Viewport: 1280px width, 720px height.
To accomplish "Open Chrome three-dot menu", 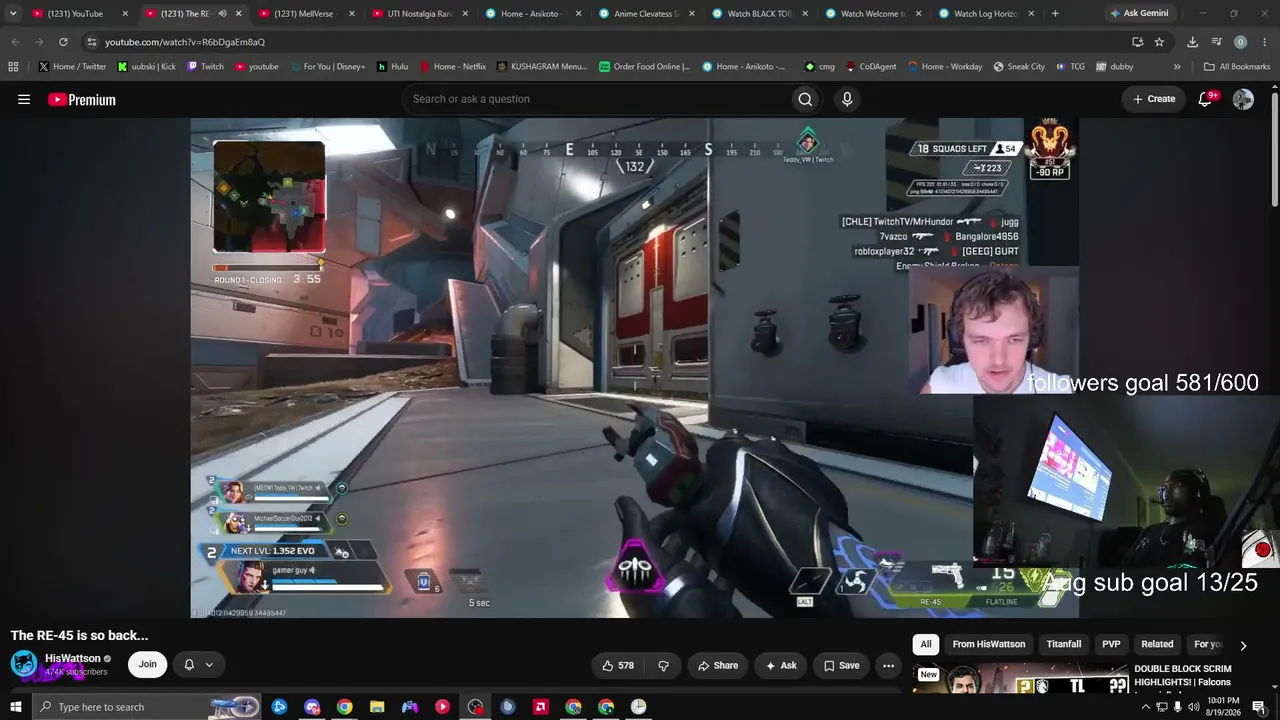I will point(1264,42).
